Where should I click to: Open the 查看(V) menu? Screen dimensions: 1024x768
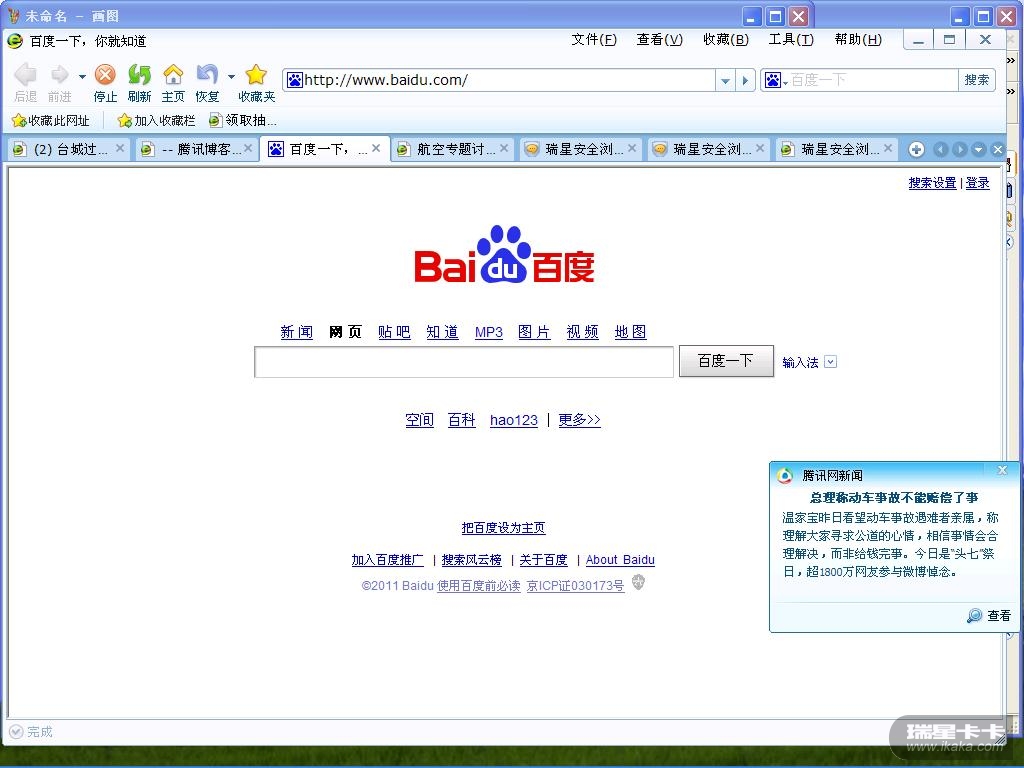click(x=660, y=40)
